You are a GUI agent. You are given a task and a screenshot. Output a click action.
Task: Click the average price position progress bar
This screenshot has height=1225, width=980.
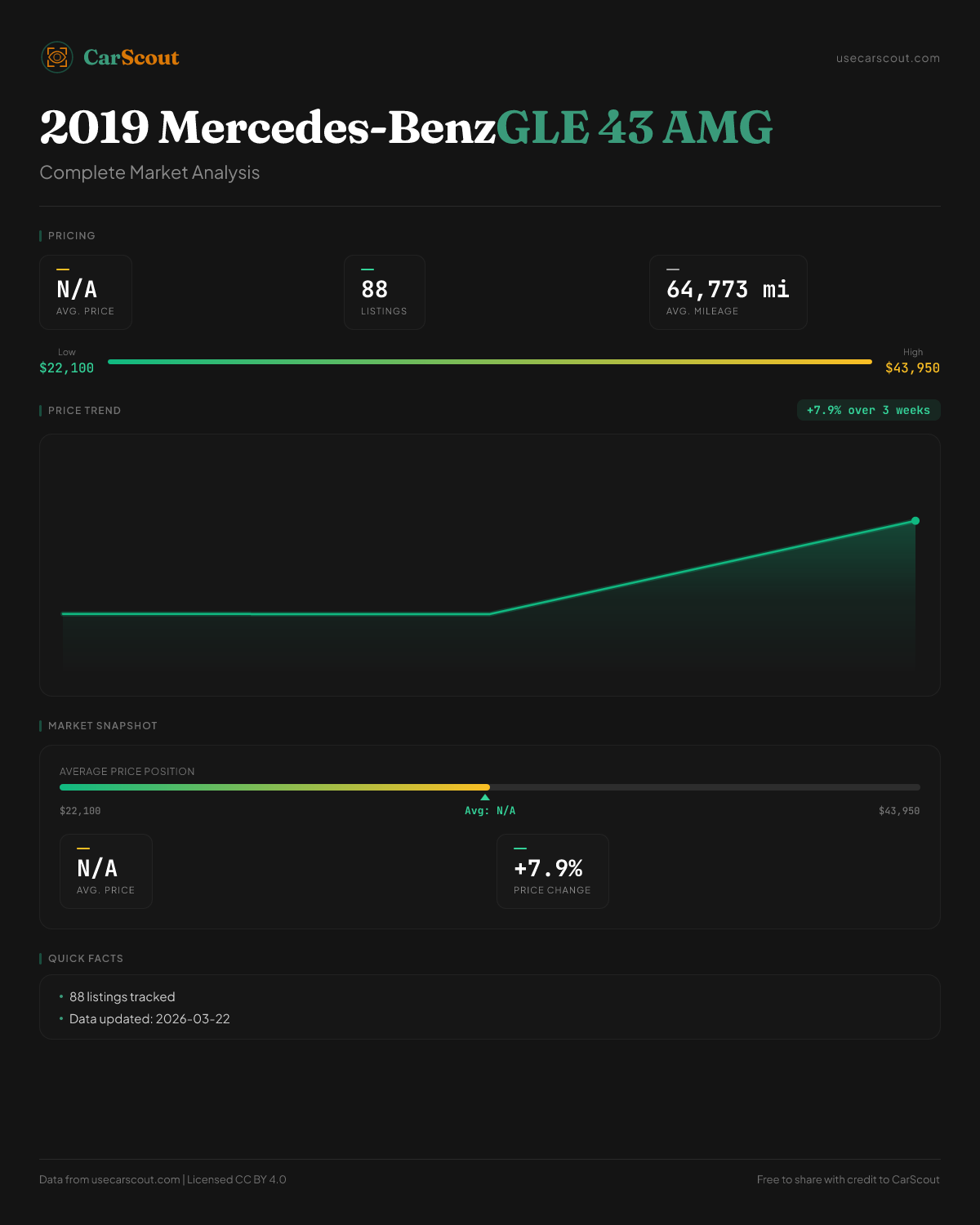(x=490, y=787)
